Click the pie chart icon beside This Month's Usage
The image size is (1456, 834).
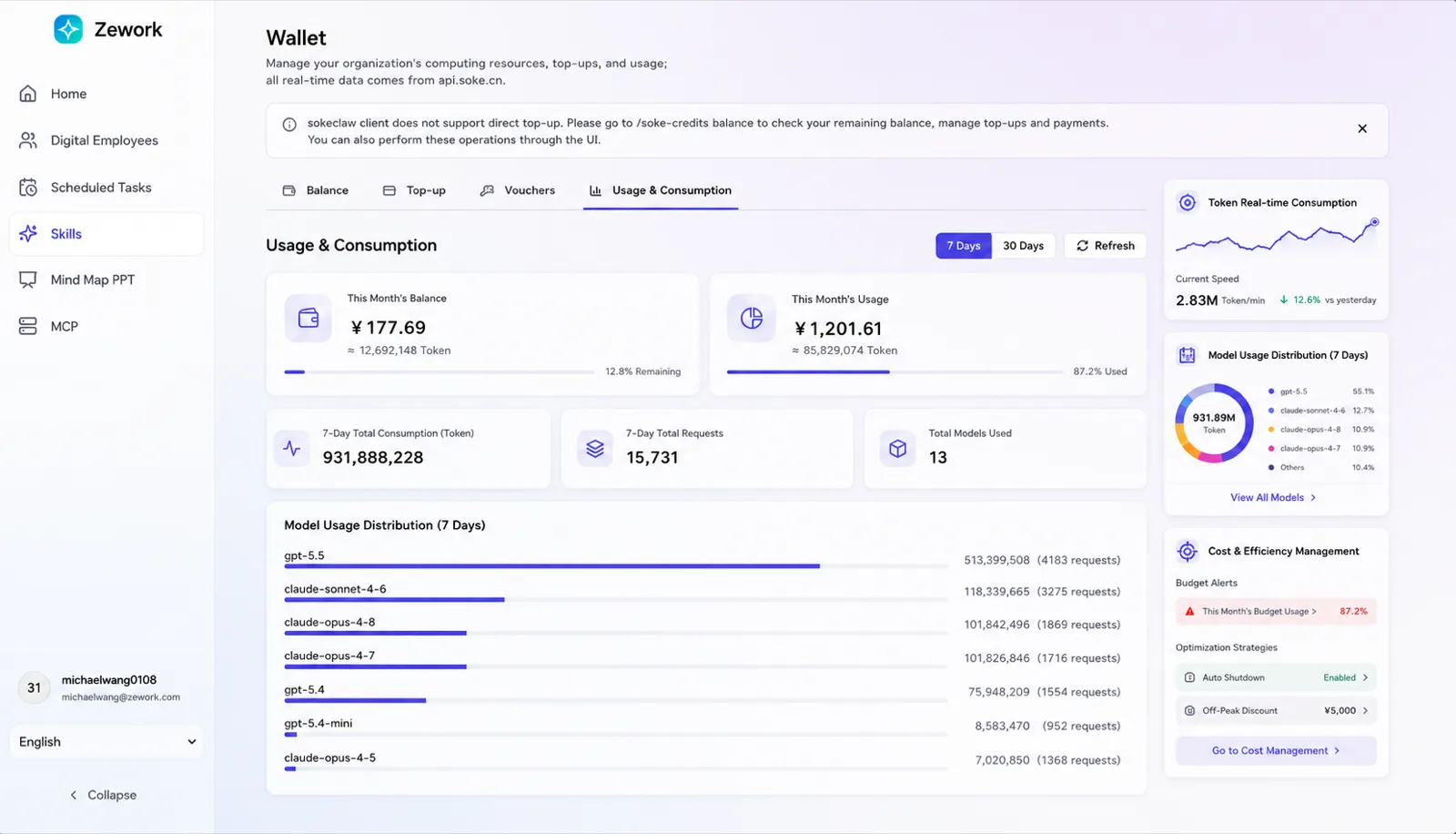(752, 318)
